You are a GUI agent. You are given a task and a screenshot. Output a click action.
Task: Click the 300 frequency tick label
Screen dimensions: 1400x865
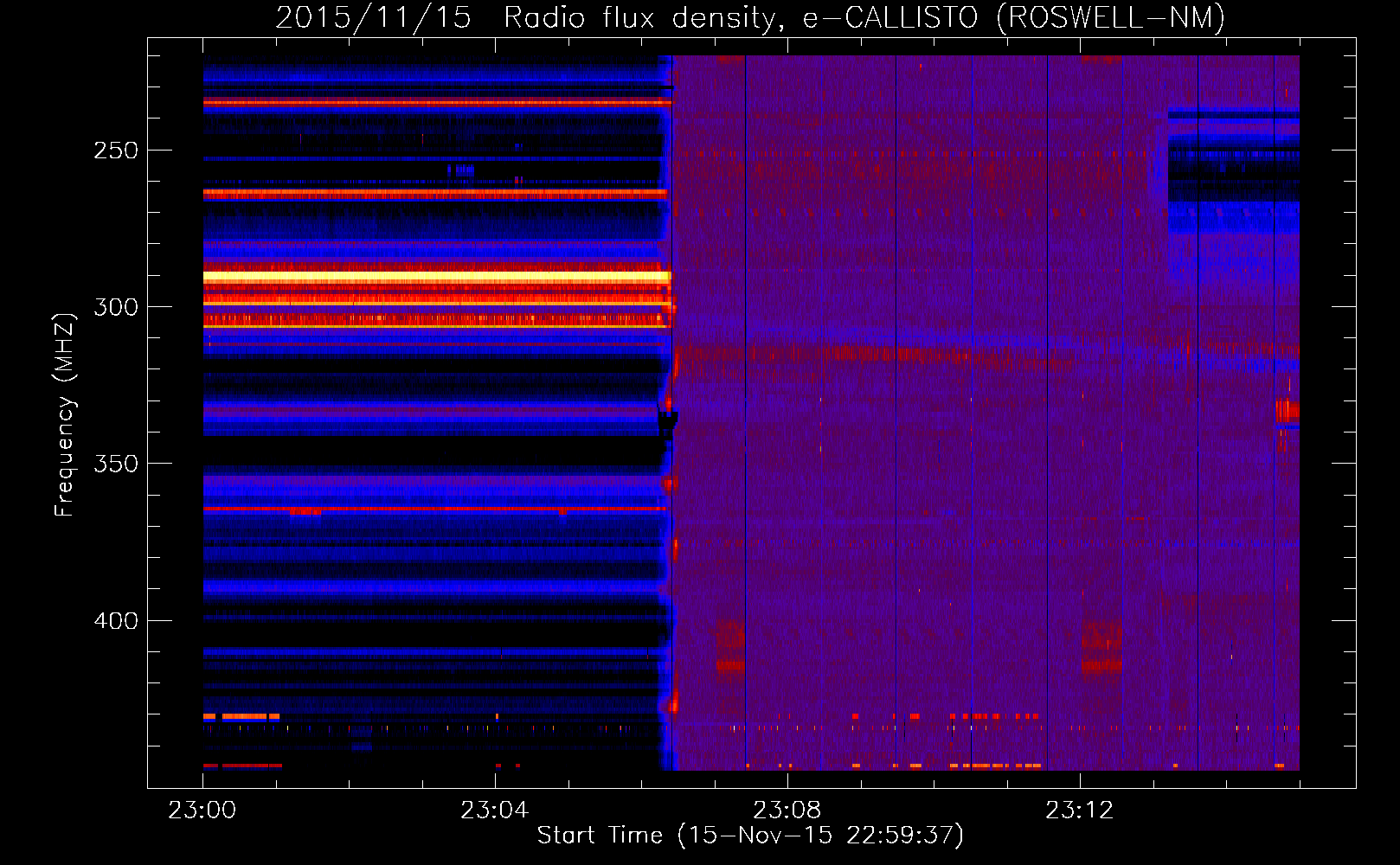coord(116,307)
